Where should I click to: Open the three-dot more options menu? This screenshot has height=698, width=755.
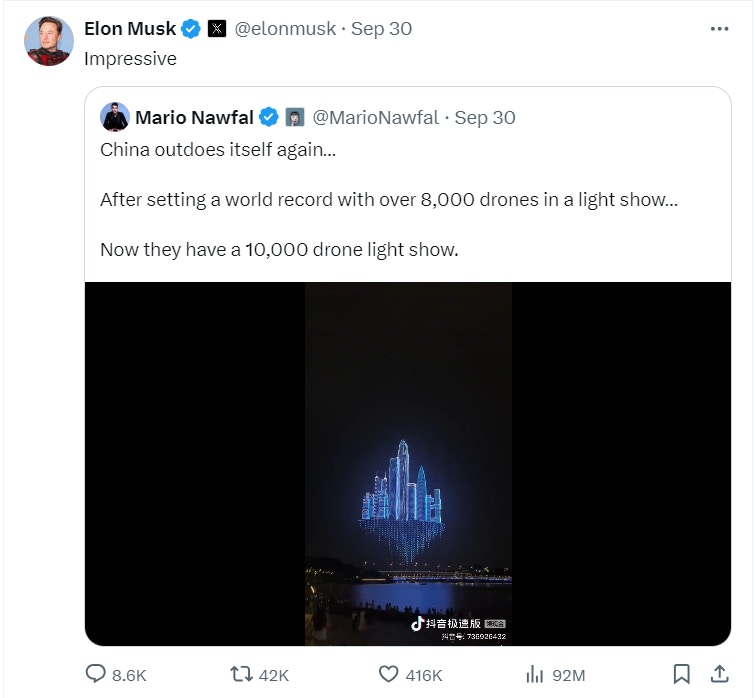point(719,29)
